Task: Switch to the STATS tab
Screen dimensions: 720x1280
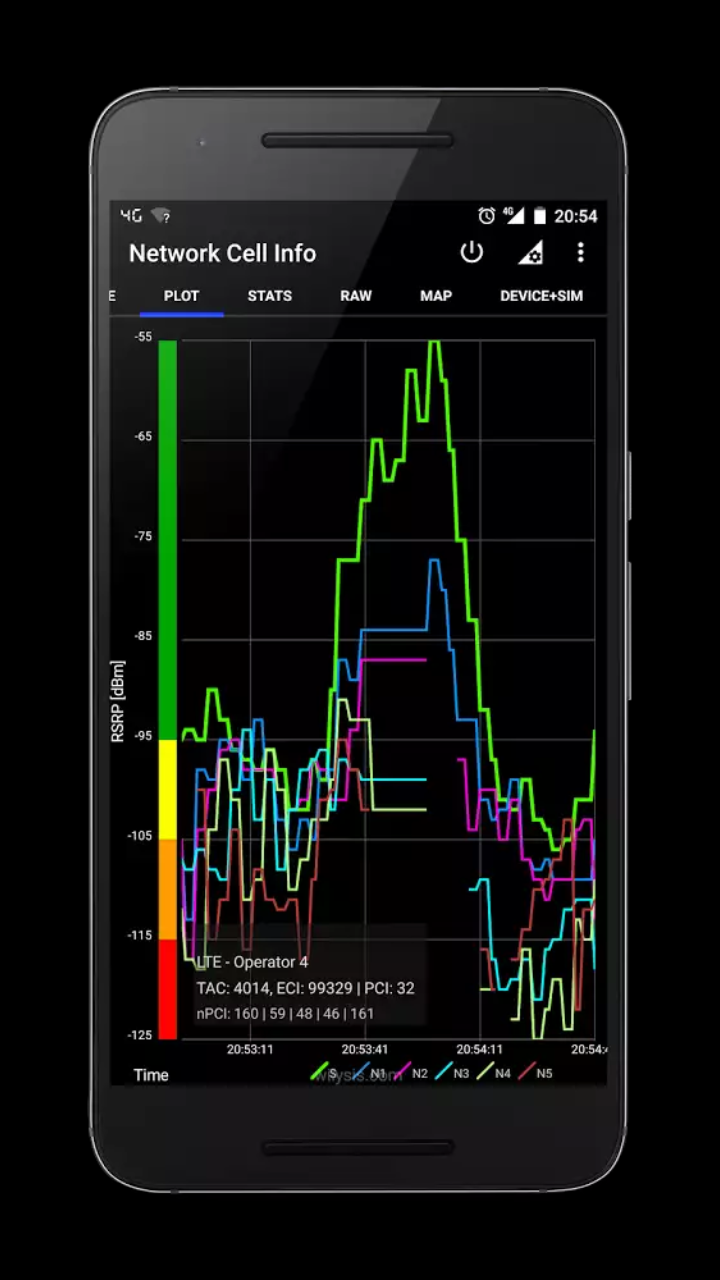Action: click(270, 296)
